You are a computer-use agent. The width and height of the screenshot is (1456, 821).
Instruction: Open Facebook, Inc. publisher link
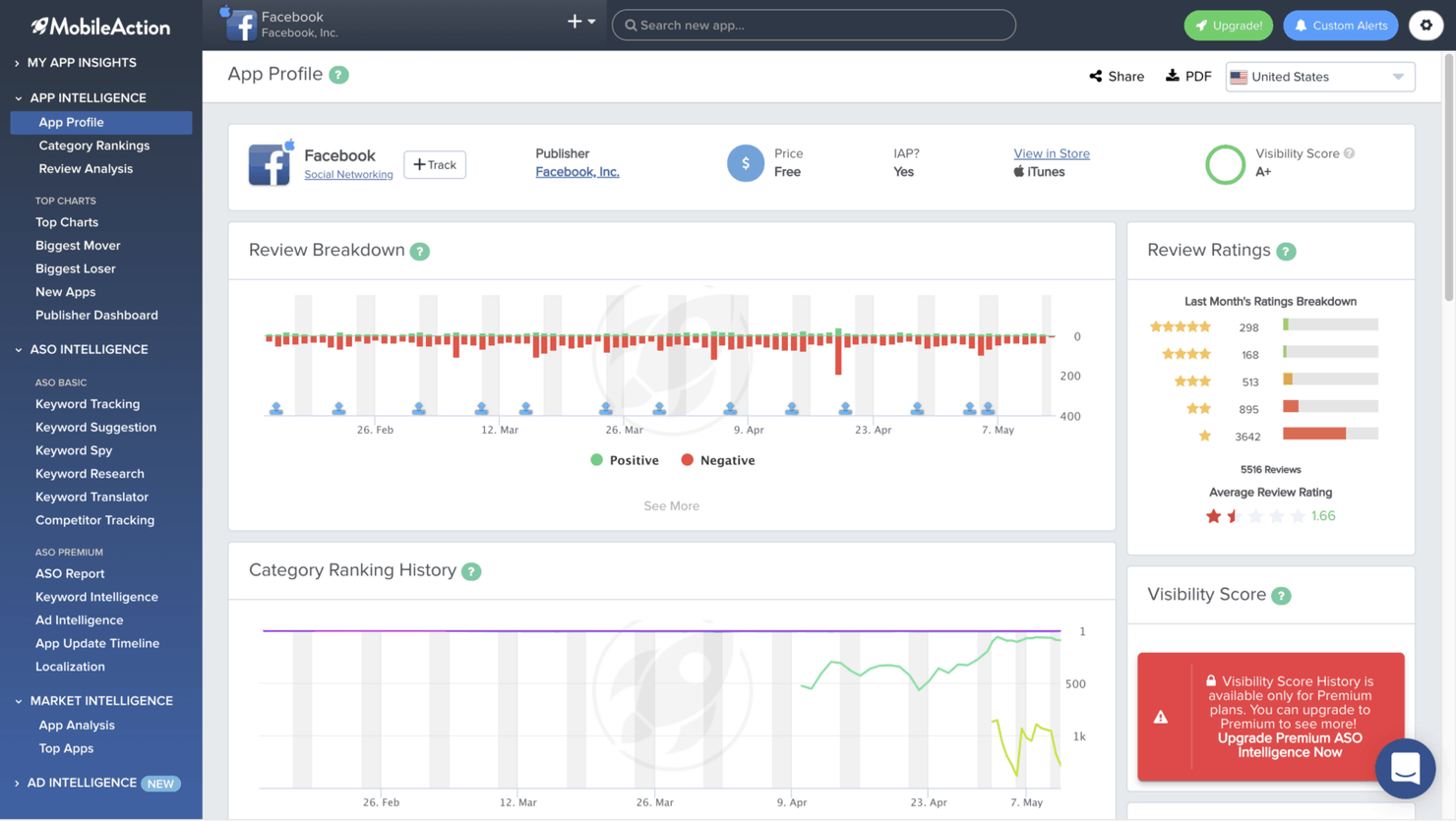(576, 171)
